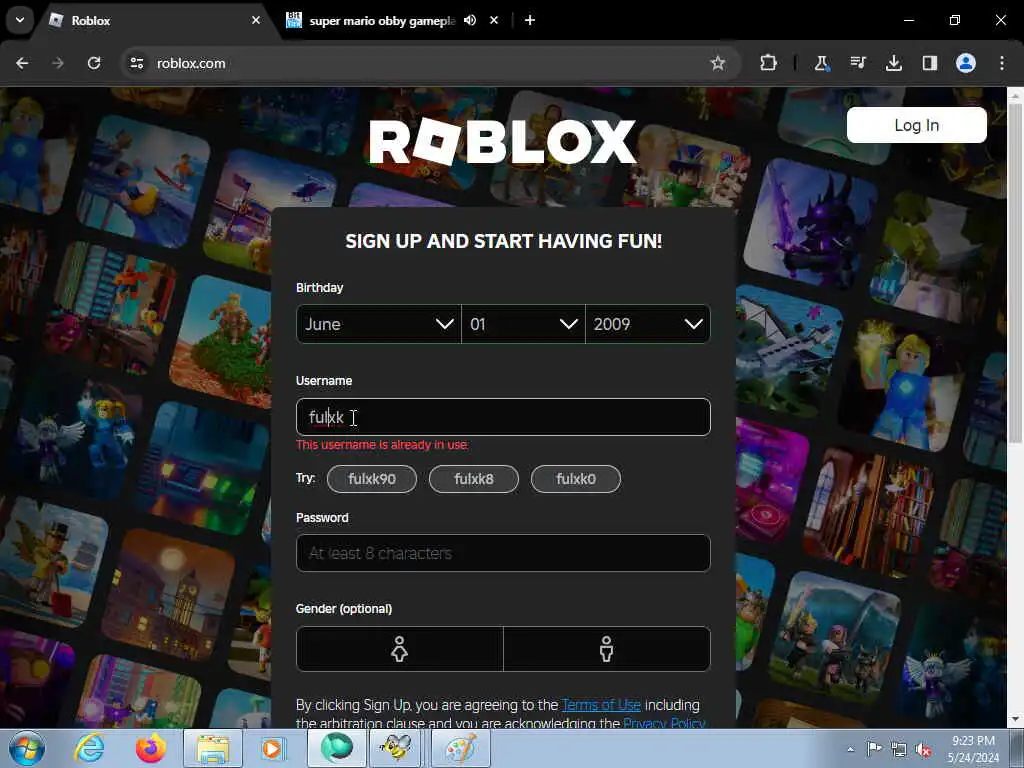1024x768 pixels.
Task: Open Action Center flag icon
Action: [874, 749]
